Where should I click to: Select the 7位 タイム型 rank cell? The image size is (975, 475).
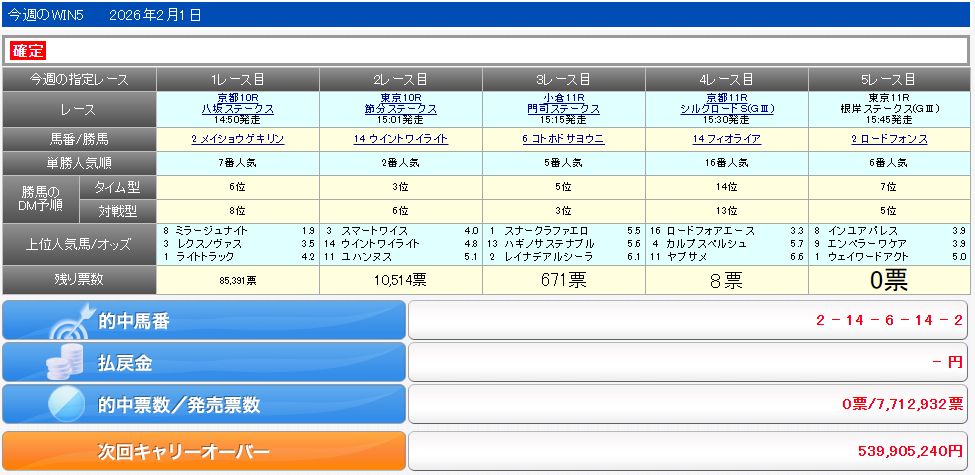point(889,187)
